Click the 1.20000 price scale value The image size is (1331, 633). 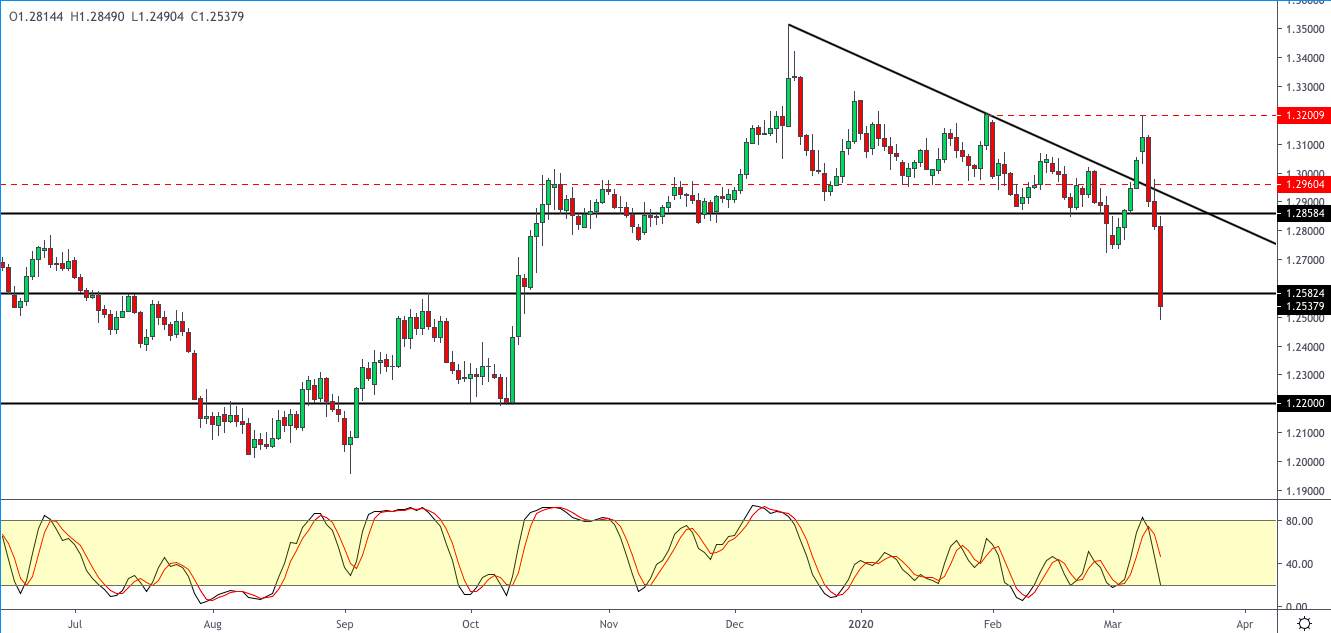1306,462
